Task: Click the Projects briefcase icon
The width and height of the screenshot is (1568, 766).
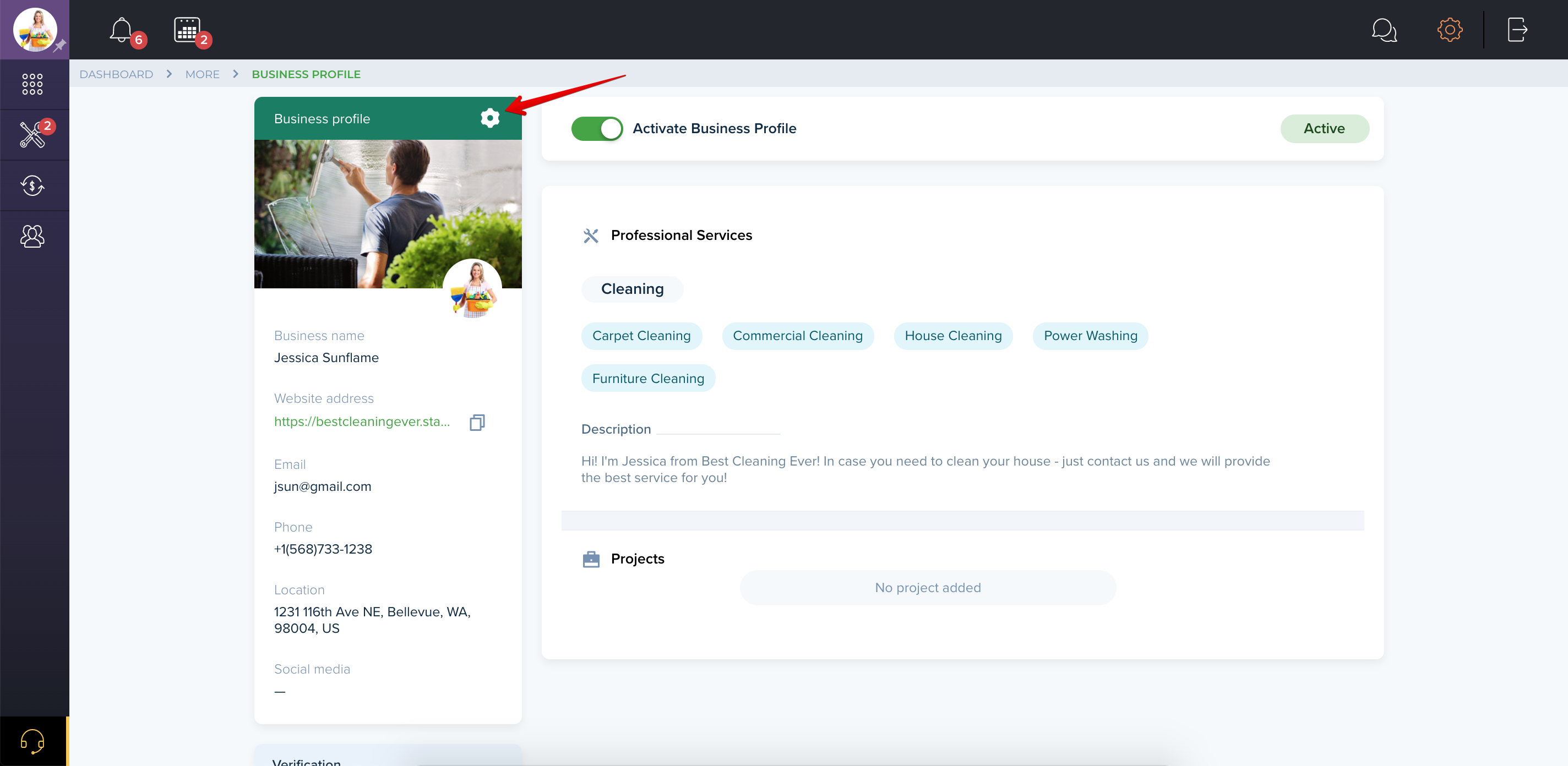Action: (x=590, y=559)
